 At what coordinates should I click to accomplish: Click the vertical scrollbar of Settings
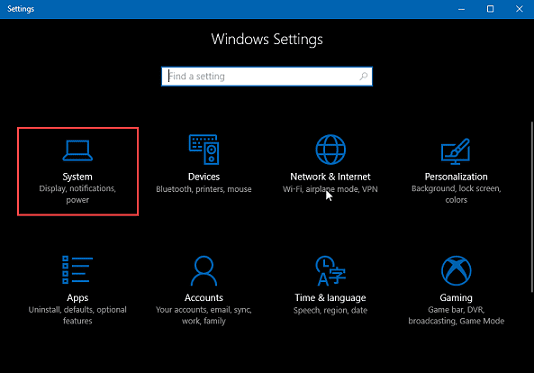[x=532, y=207]
